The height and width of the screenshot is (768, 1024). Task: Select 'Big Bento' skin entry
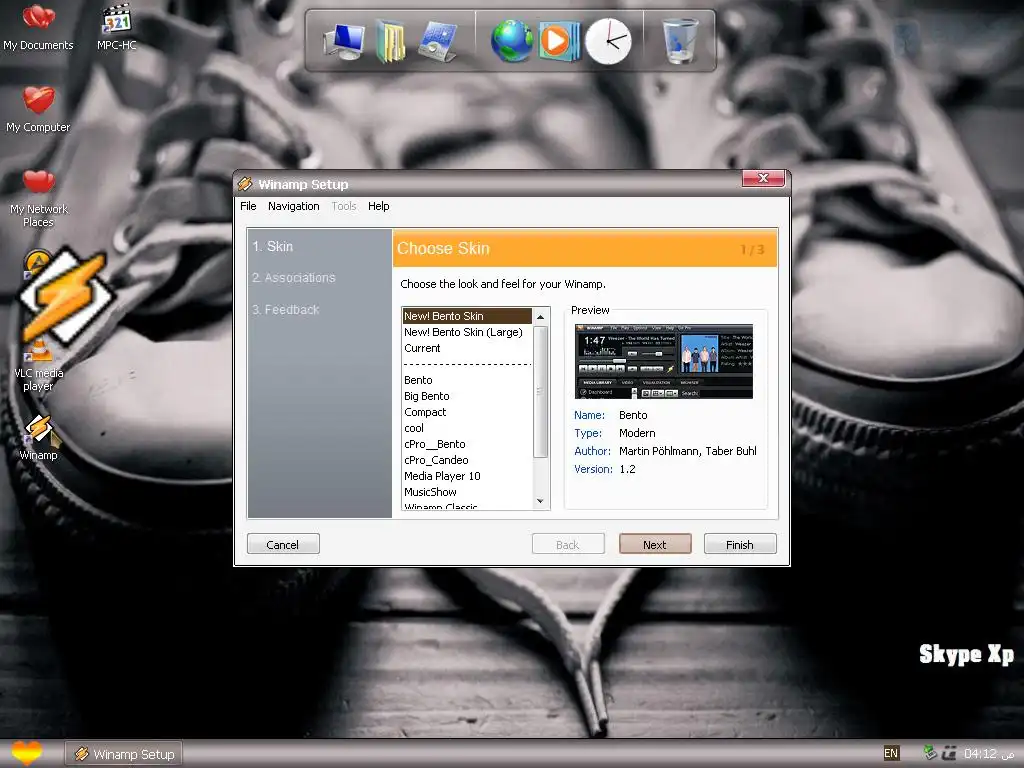point(467,396)
